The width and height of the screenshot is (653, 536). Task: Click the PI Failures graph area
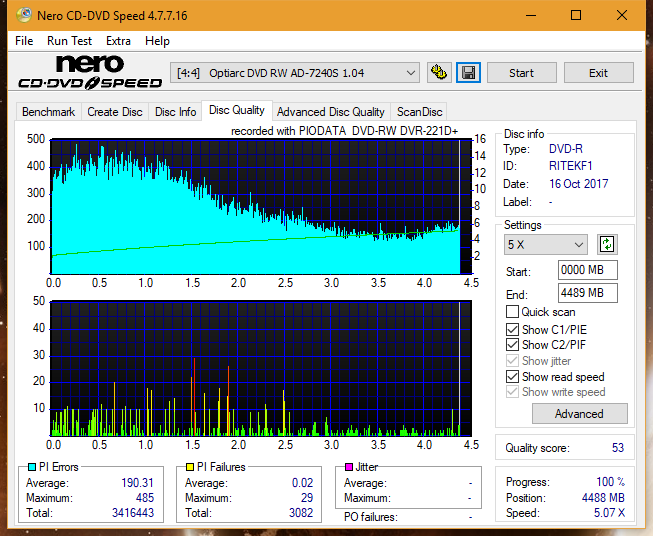pyautogui.click(x=261, y=368)
